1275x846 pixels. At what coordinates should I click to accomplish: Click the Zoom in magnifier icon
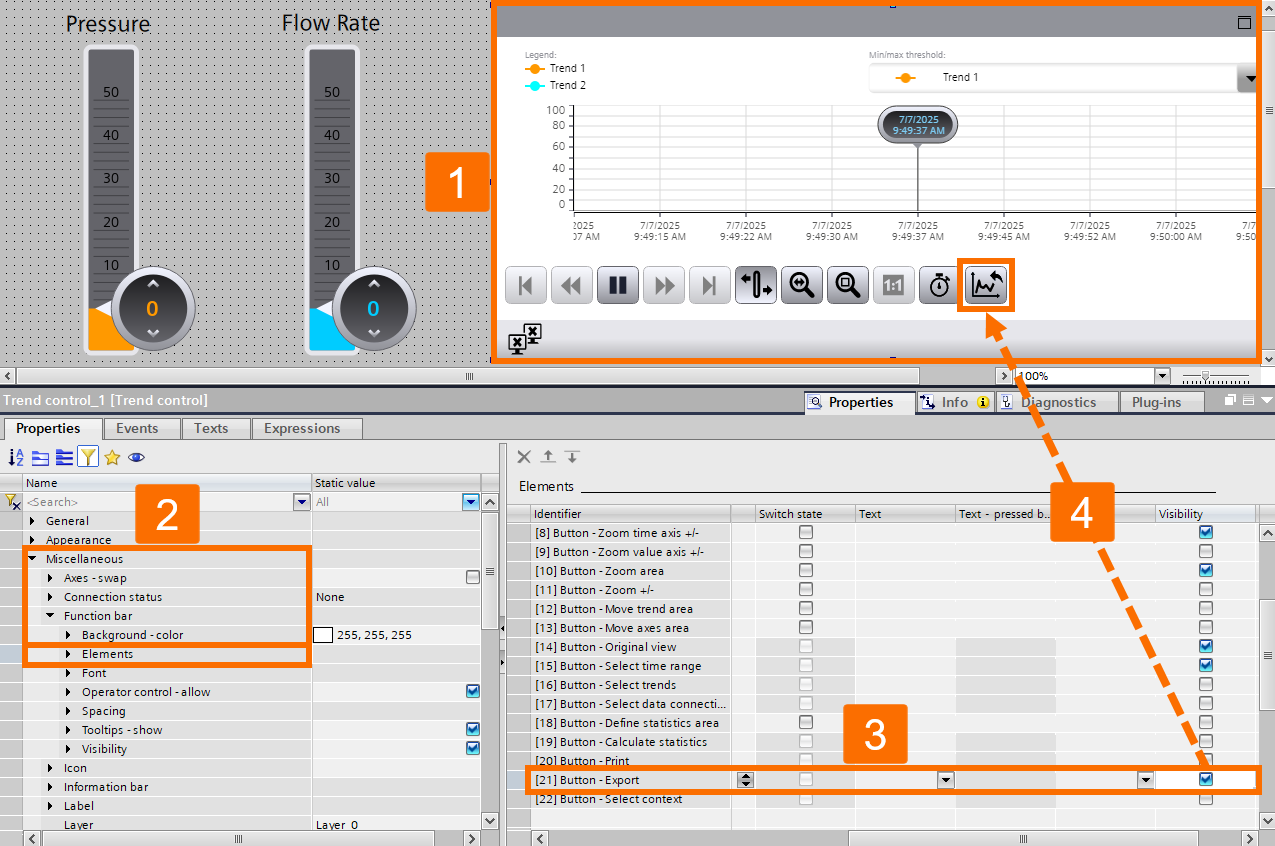click(801, 285)
